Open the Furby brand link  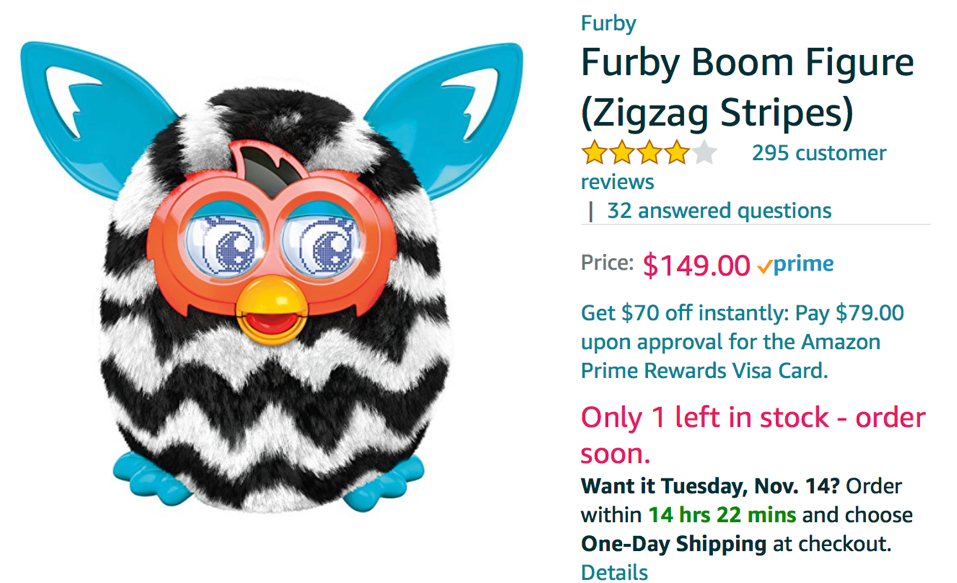[x=608, y=23]
